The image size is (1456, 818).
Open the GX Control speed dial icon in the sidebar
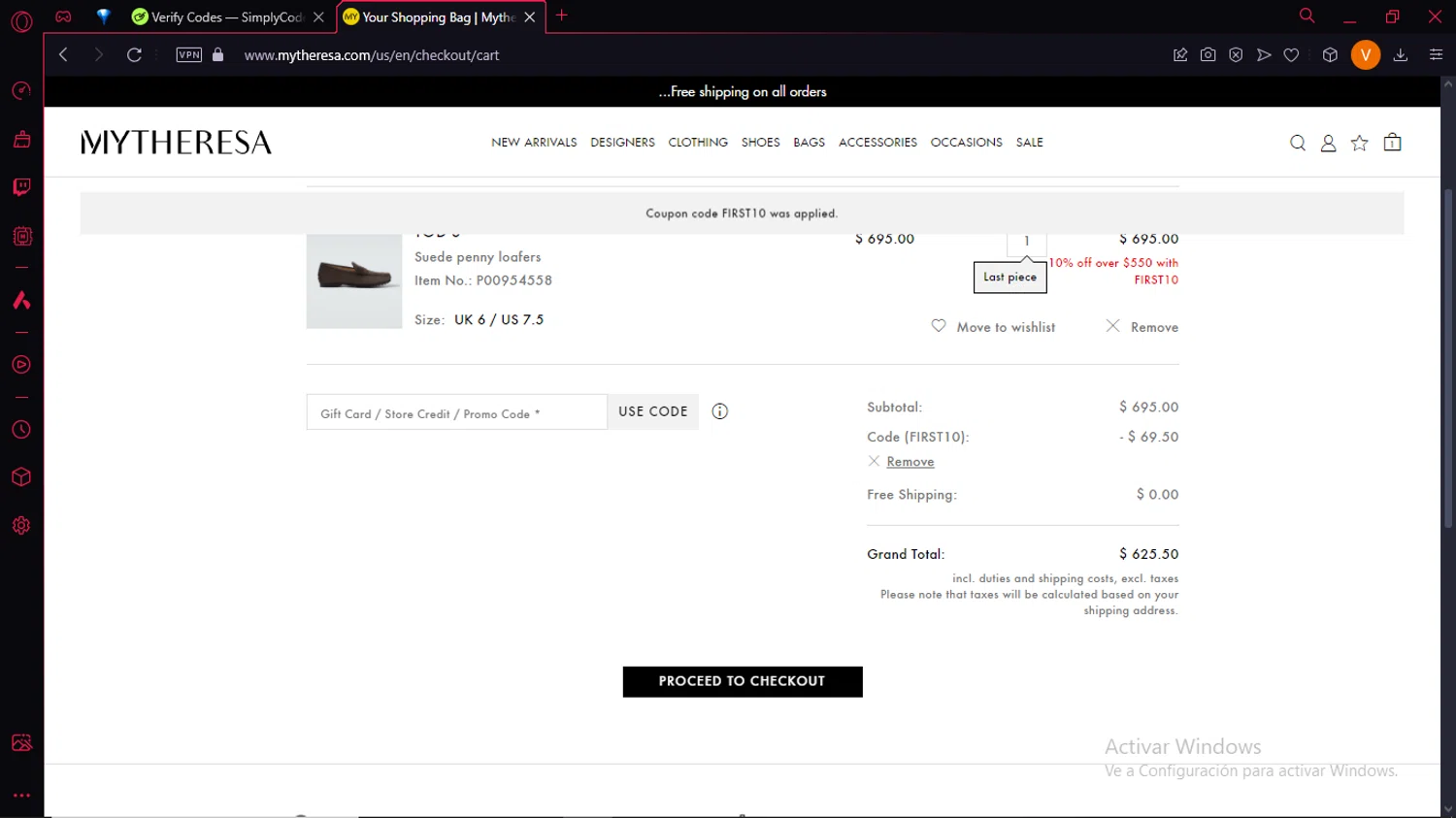point(21,90)
